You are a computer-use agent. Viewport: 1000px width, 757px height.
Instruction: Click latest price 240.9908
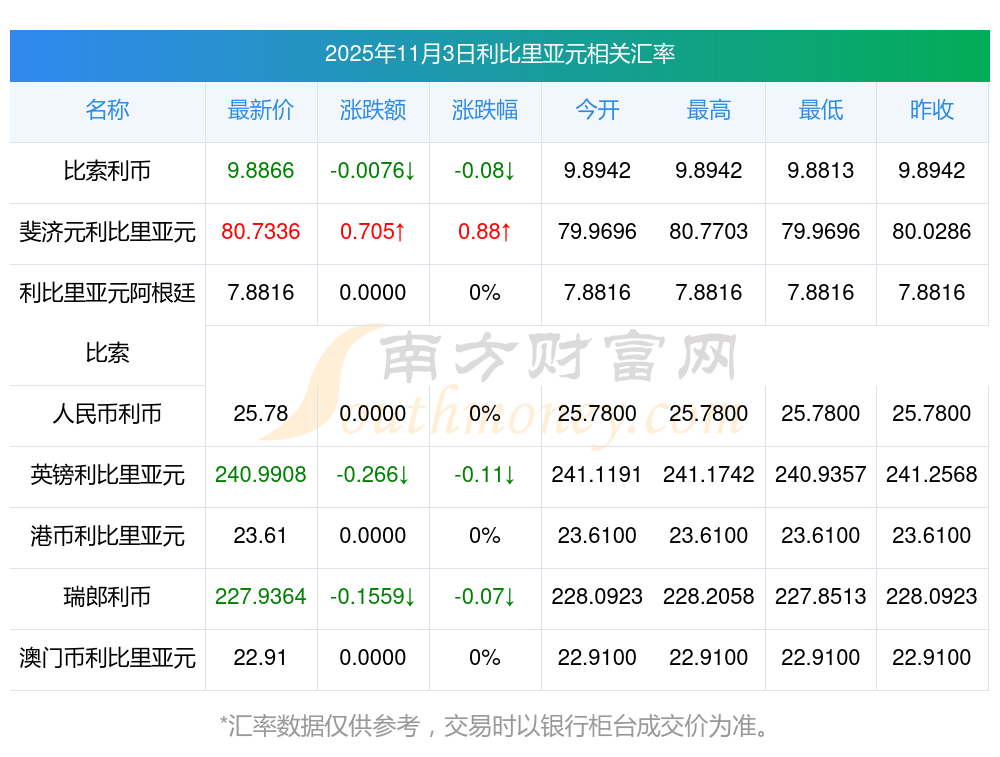261,474
